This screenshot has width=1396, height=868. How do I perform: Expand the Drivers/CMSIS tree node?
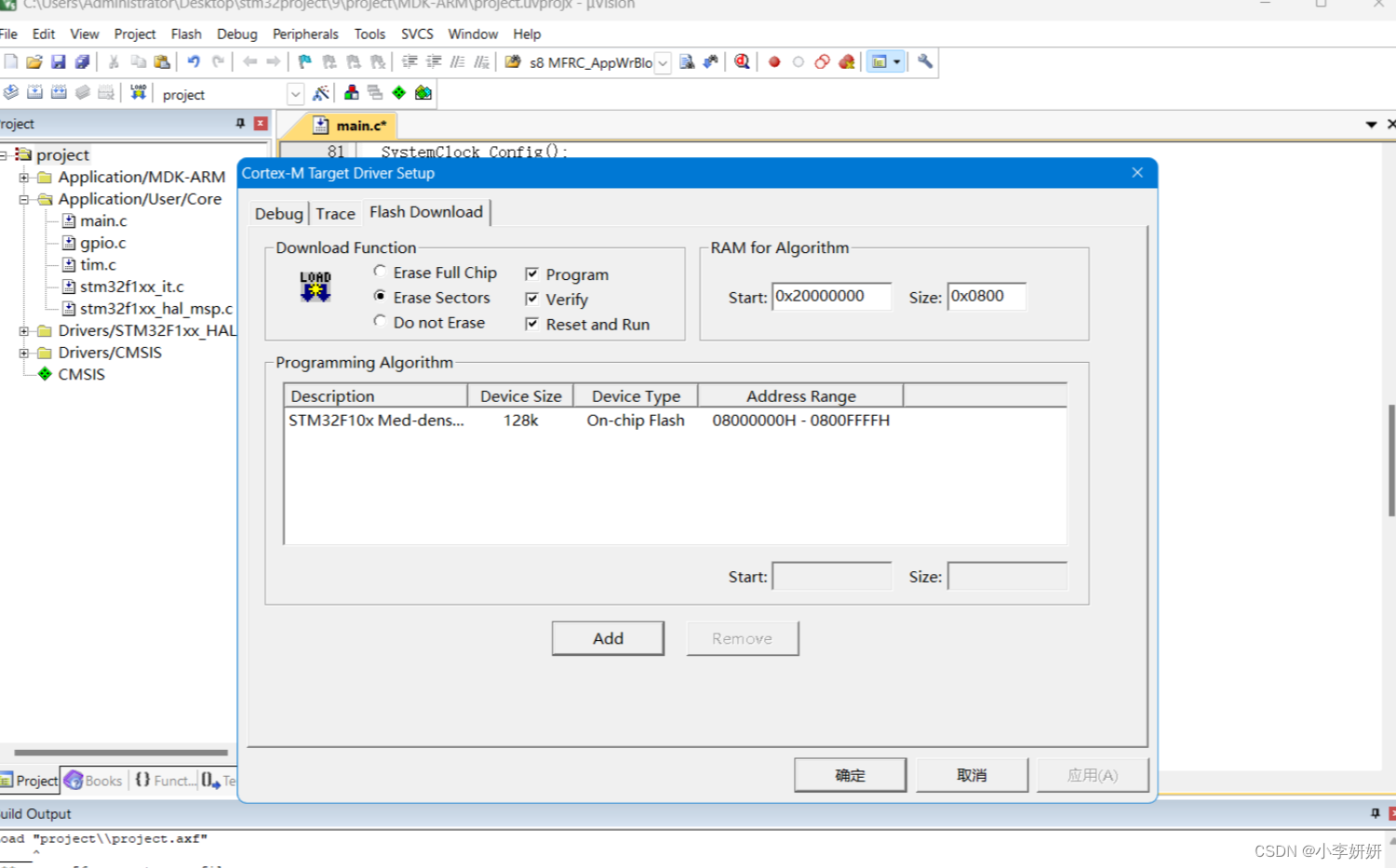[24, 353]
